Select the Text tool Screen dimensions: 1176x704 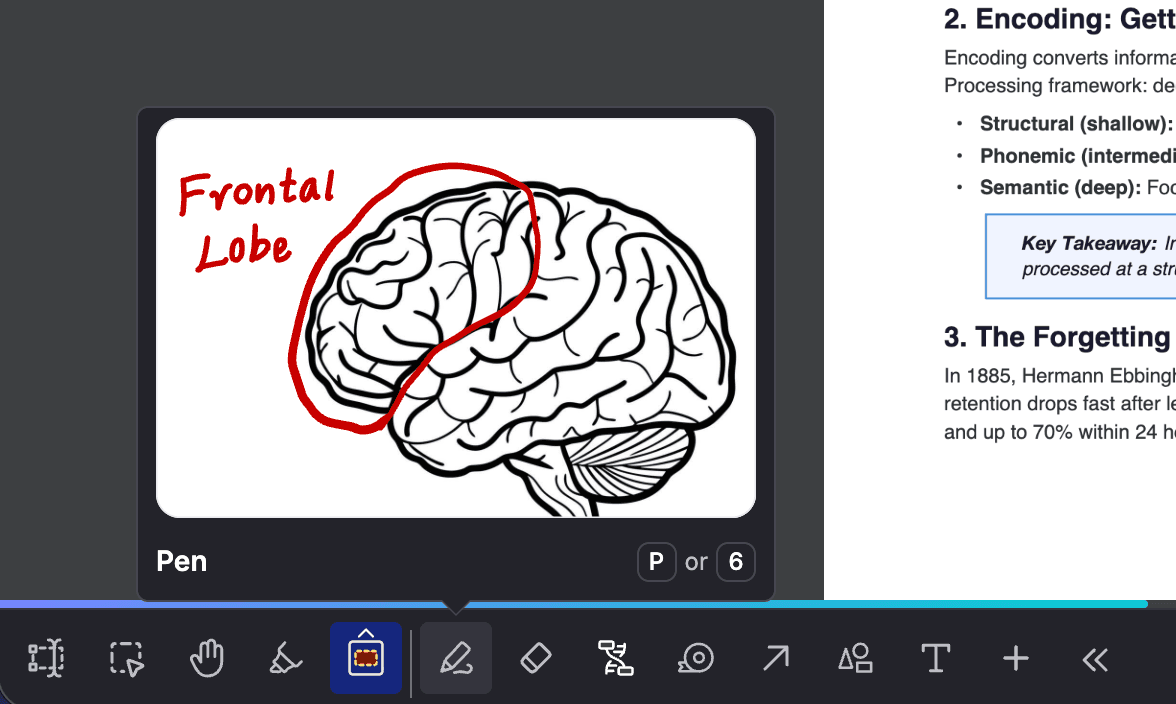pos(935,658)
